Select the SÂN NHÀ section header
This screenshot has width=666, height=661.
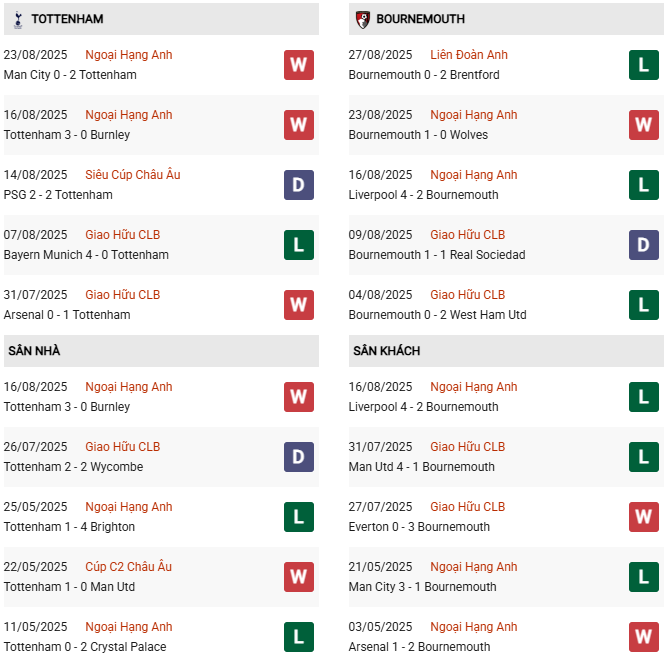pos(35,351)
